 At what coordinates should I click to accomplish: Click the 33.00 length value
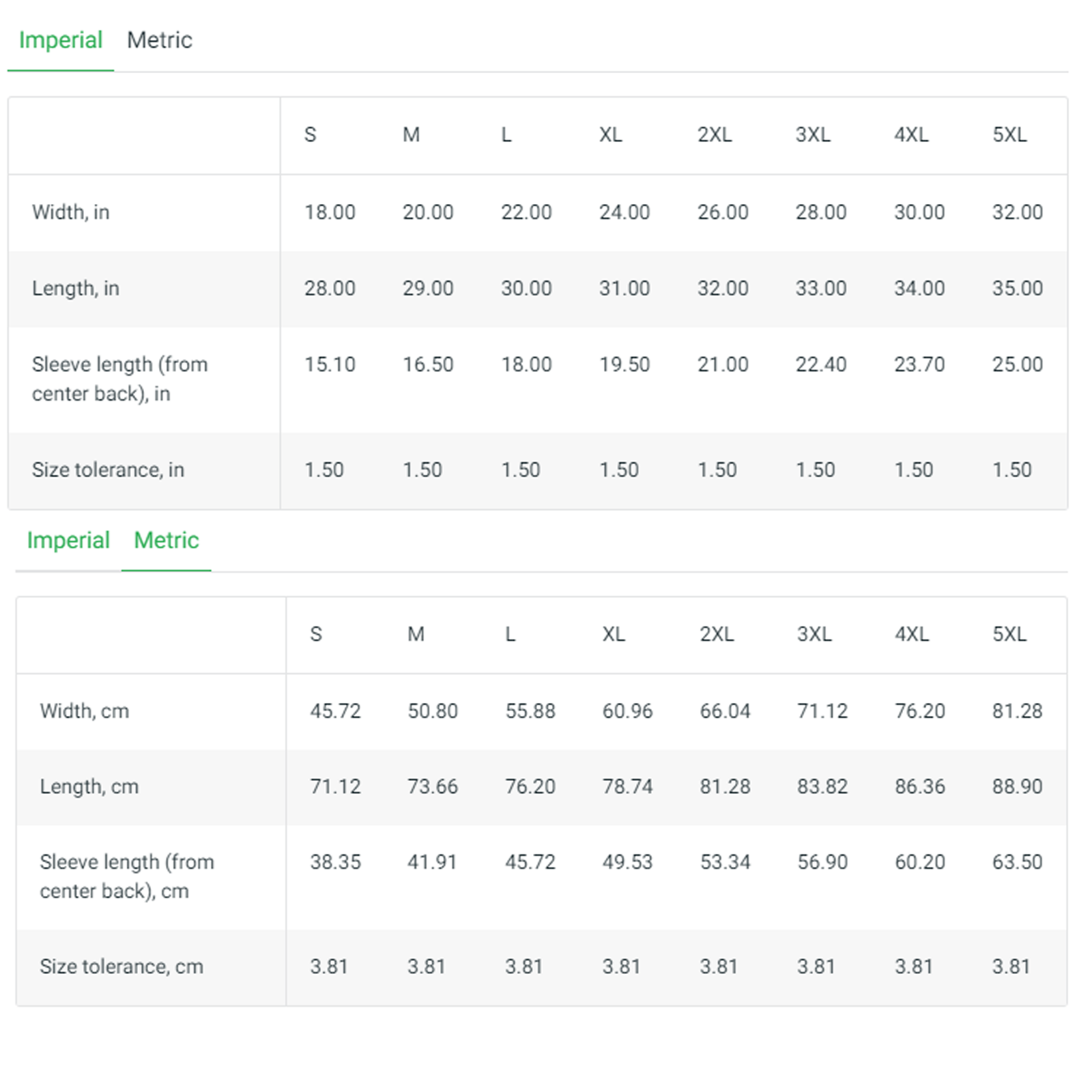tap(821, 288)
